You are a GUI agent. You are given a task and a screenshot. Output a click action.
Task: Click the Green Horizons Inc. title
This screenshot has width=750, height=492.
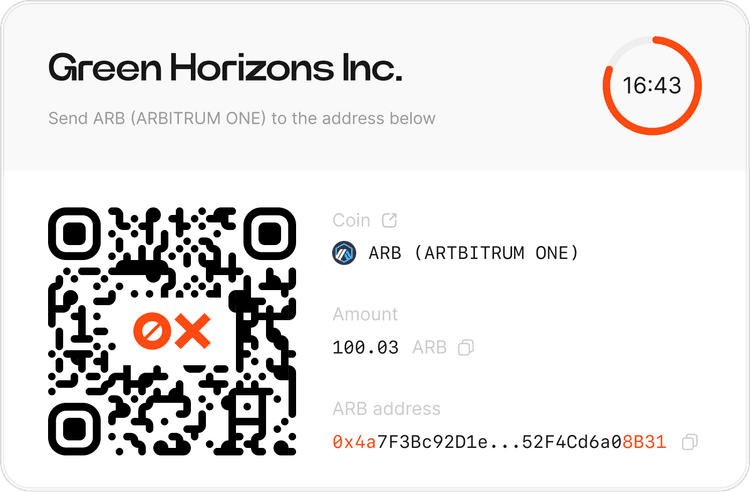[225, 67]
